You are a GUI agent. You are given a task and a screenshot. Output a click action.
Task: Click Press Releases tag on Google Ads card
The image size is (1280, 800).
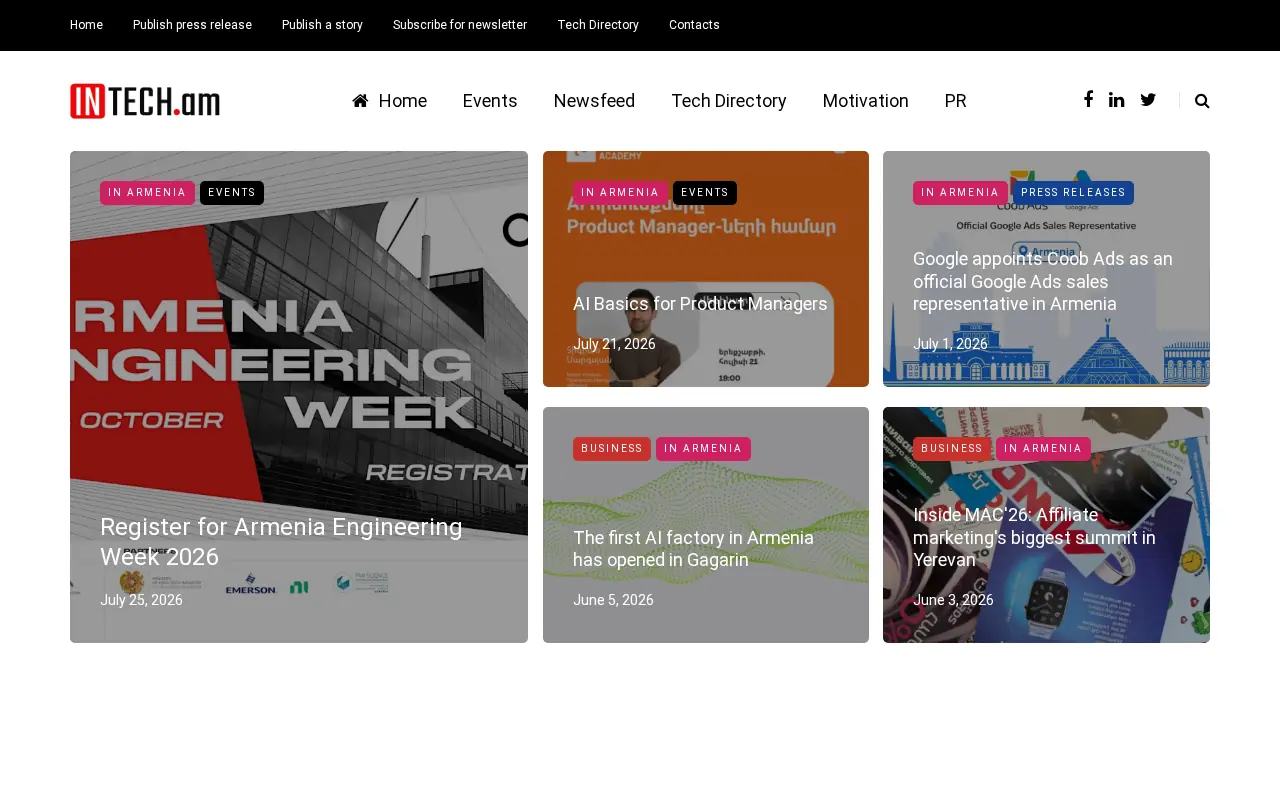click(1073, 193)
